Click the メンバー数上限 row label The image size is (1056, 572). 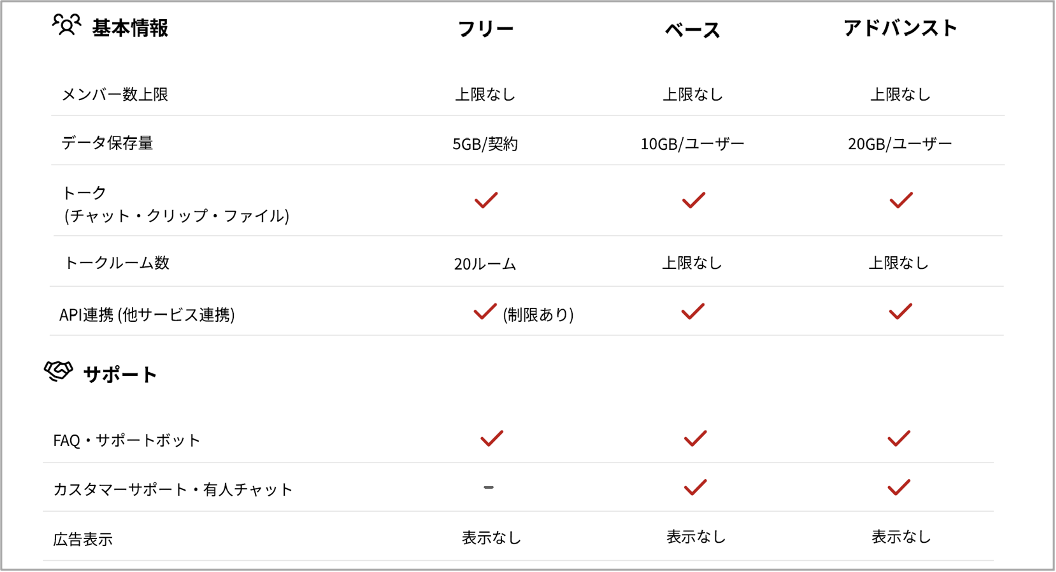(114, 95)
